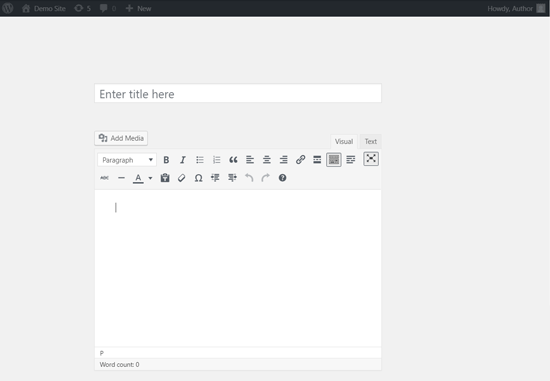Apply blockquote formatting
Screen dimensions: 550x381
point(233,160)
